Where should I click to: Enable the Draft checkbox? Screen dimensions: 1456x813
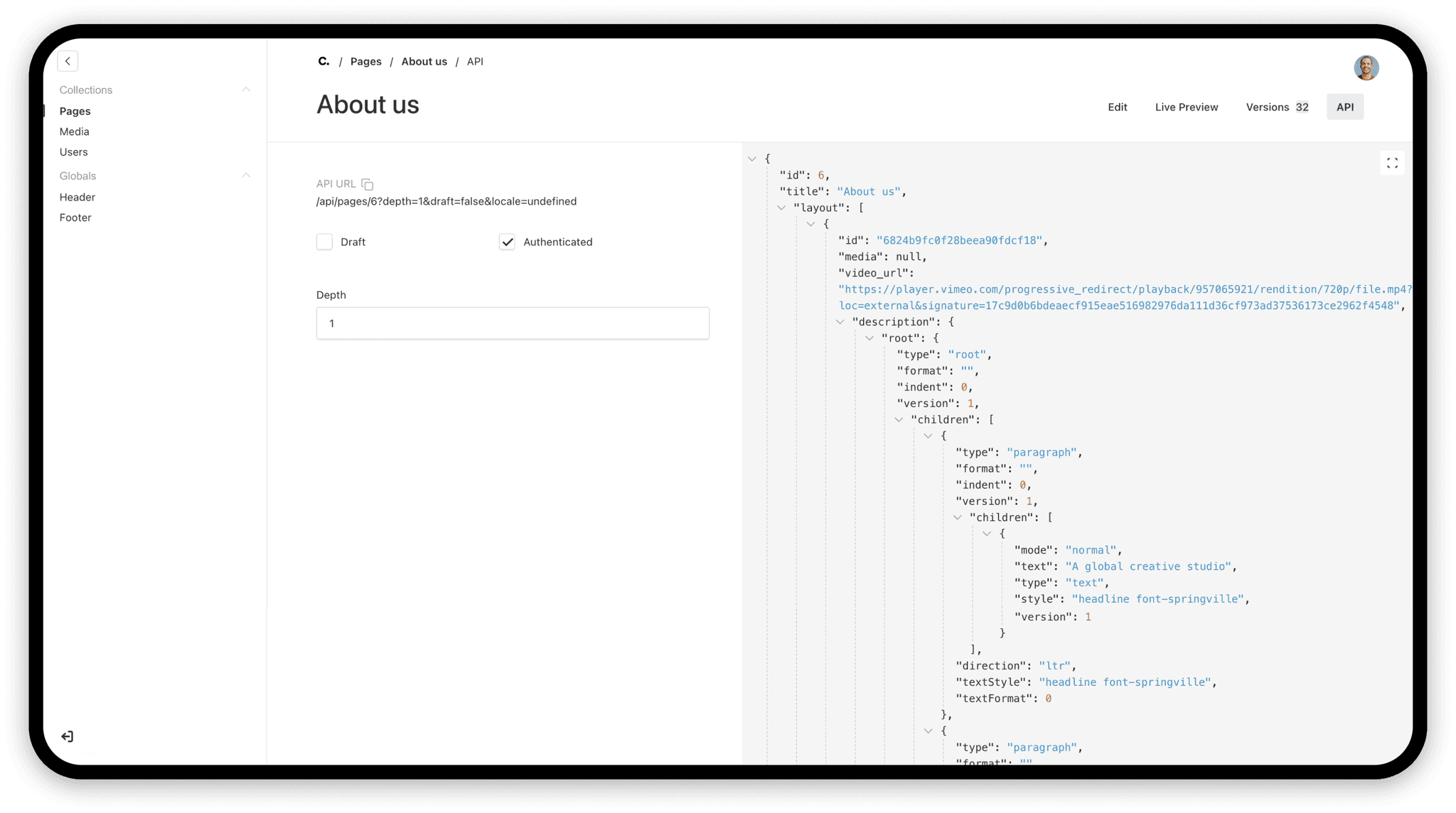[324, 242]
